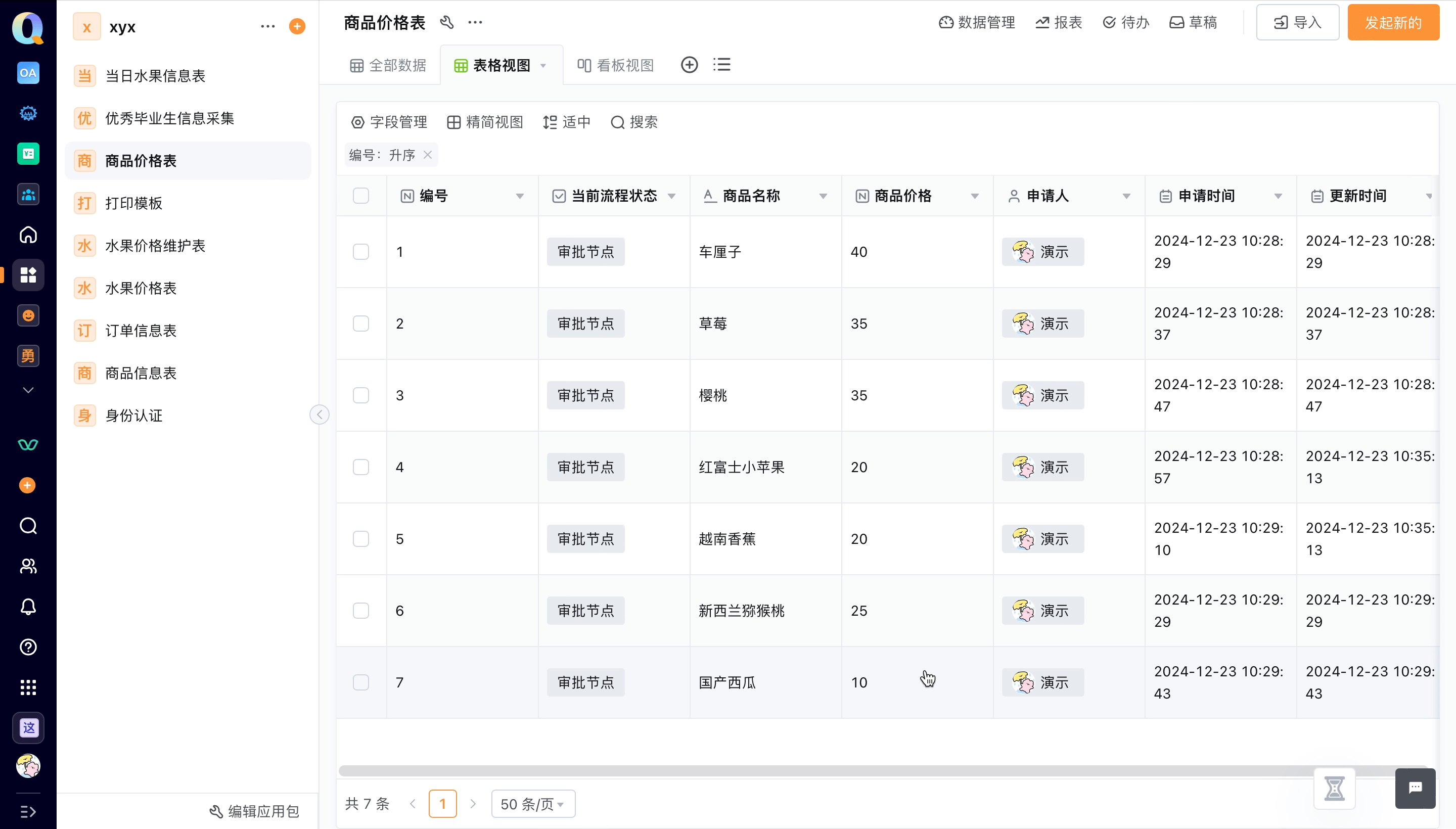Viewport: 1456px width, 829px height.
Task: Open the hourglass floating icon
Action: (1334, 789)
